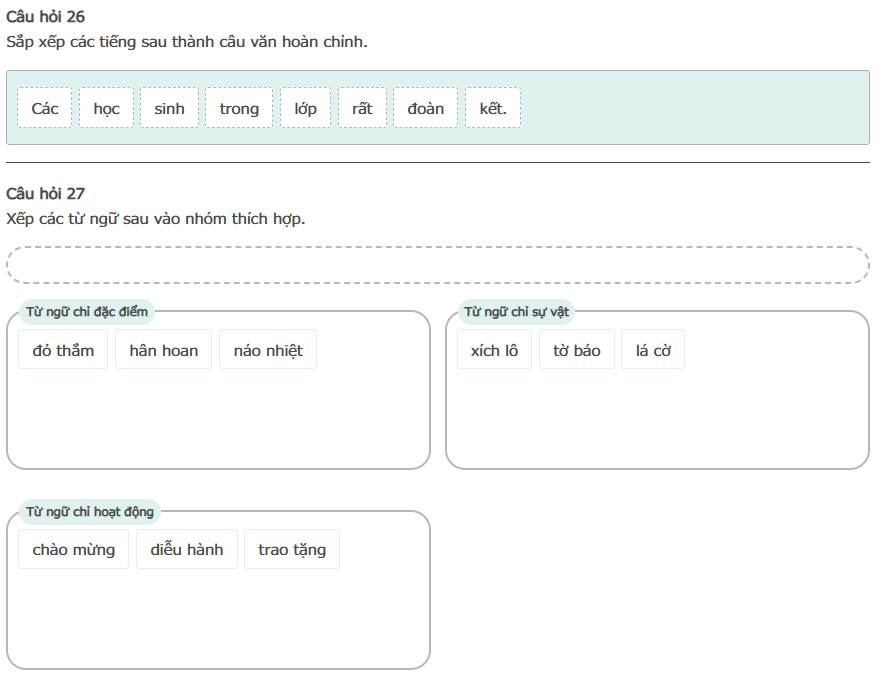
Task: Click the 'rất' word tile
Action: 362,108
